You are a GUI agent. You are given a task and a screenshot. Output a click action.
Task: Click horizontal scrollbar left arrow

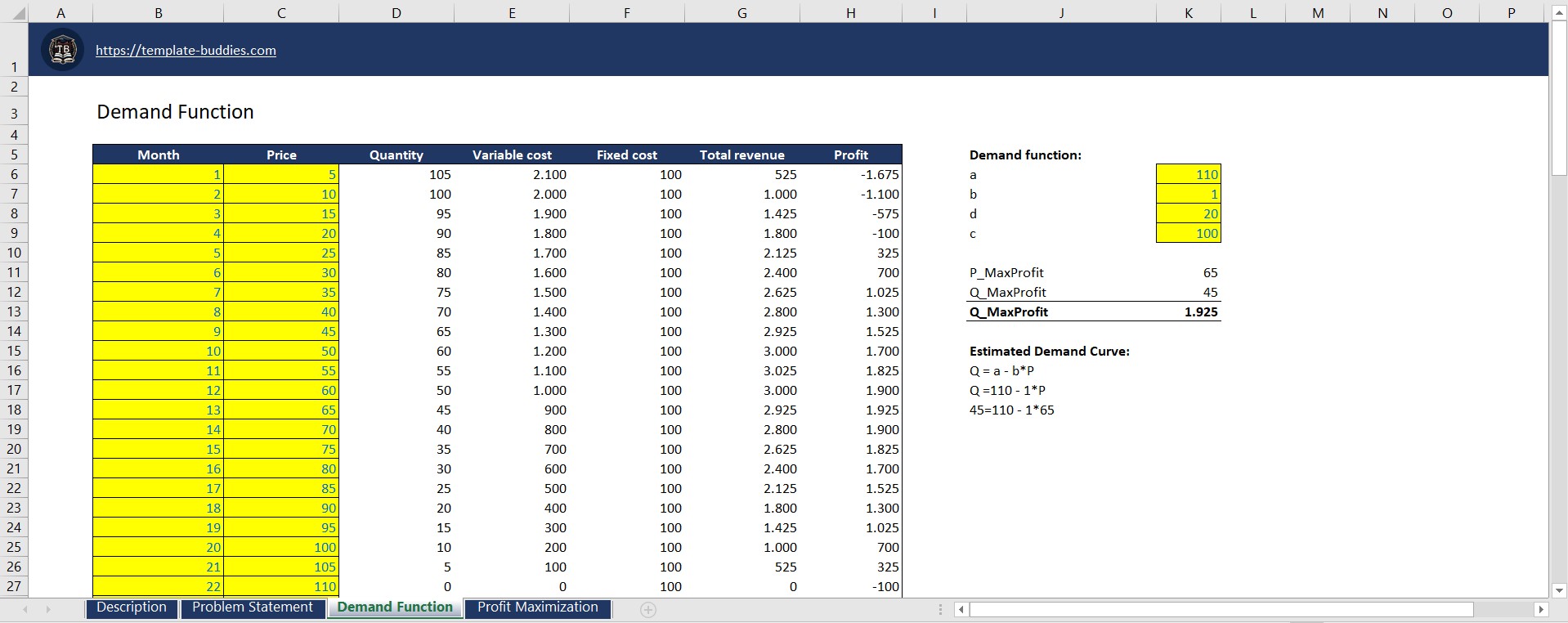point(962,610)
